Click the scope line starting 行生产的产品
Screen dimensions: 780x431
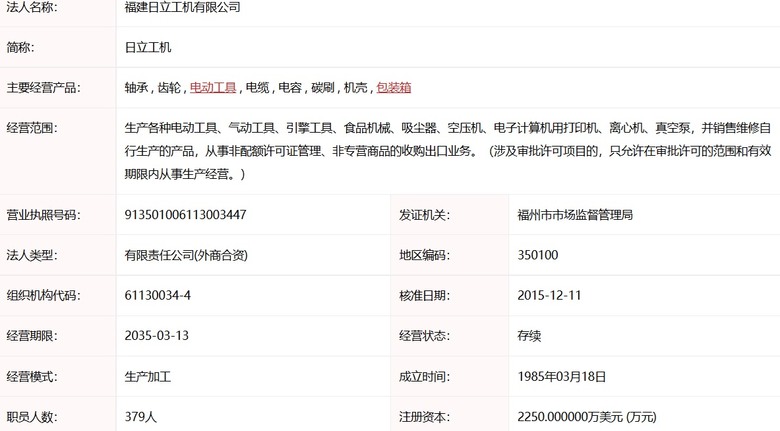tap(448, 151)
